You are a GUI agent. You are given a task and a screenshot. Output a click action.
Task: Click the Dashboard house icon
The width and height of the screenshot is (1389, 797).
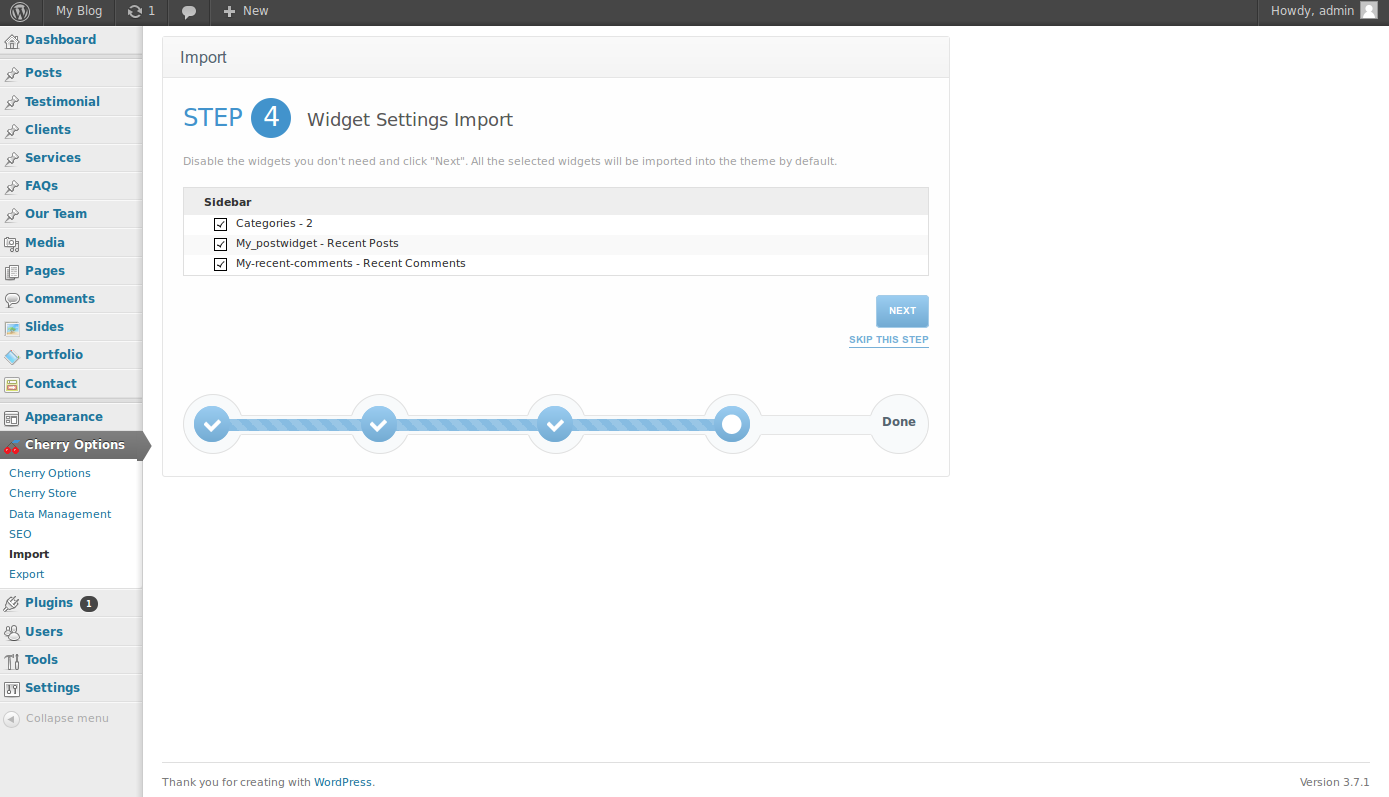(12, 41)
